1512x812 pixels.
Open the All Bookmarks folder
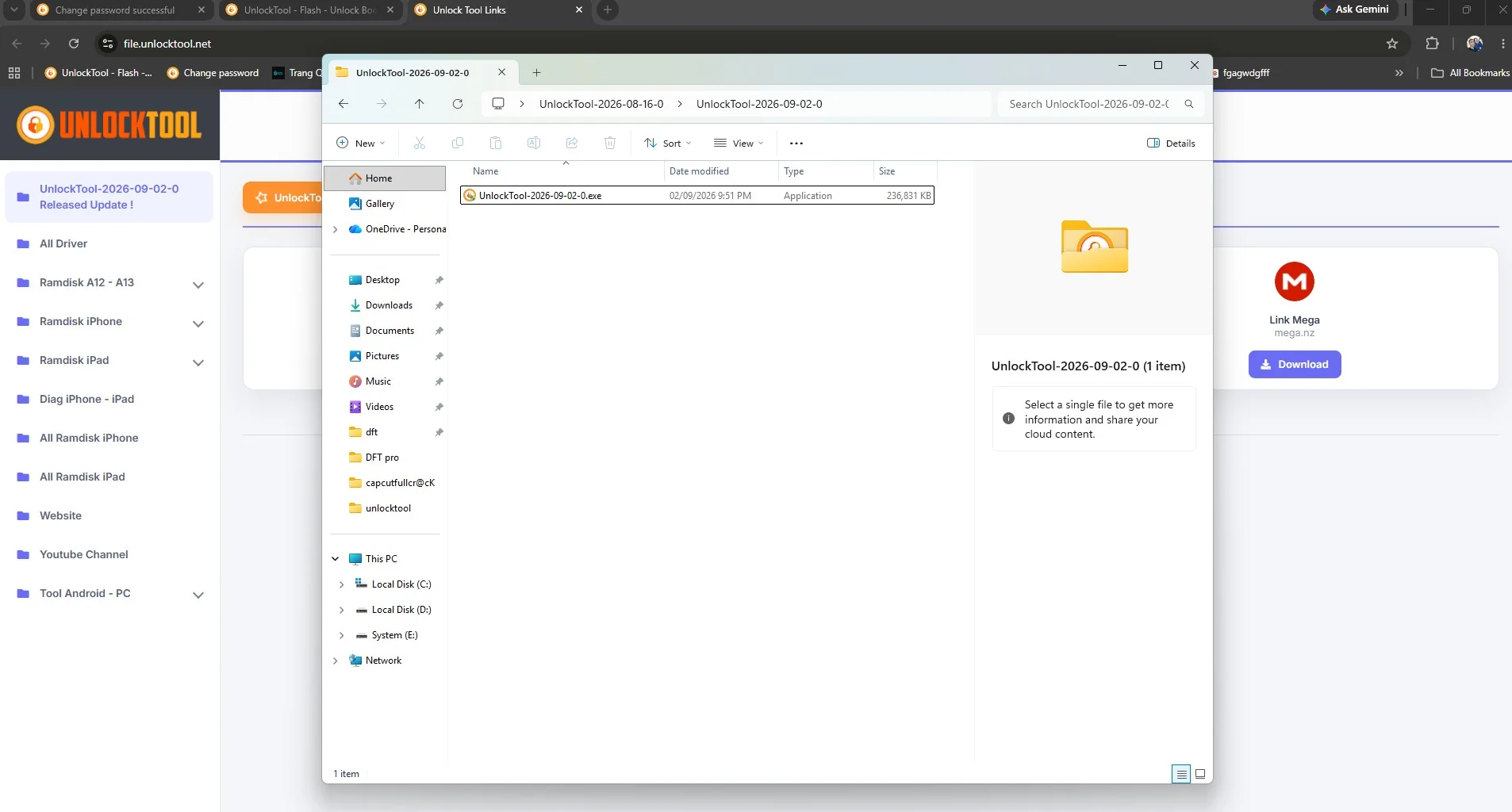pos(1470,73)
